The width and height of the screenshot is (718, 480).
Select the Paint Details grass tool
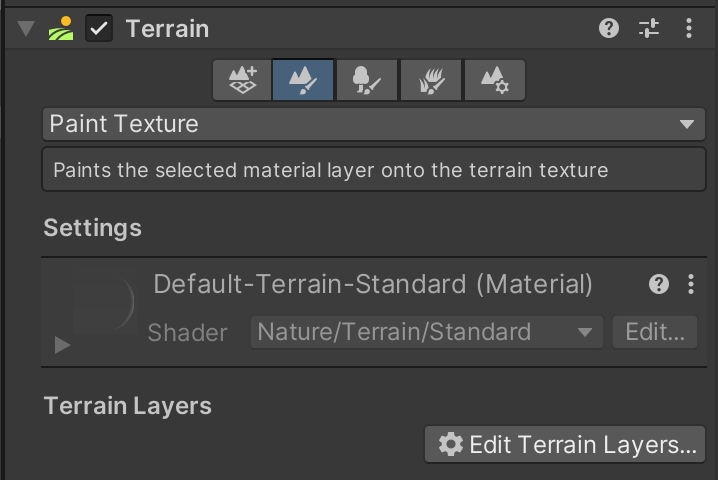coord(431,79)
